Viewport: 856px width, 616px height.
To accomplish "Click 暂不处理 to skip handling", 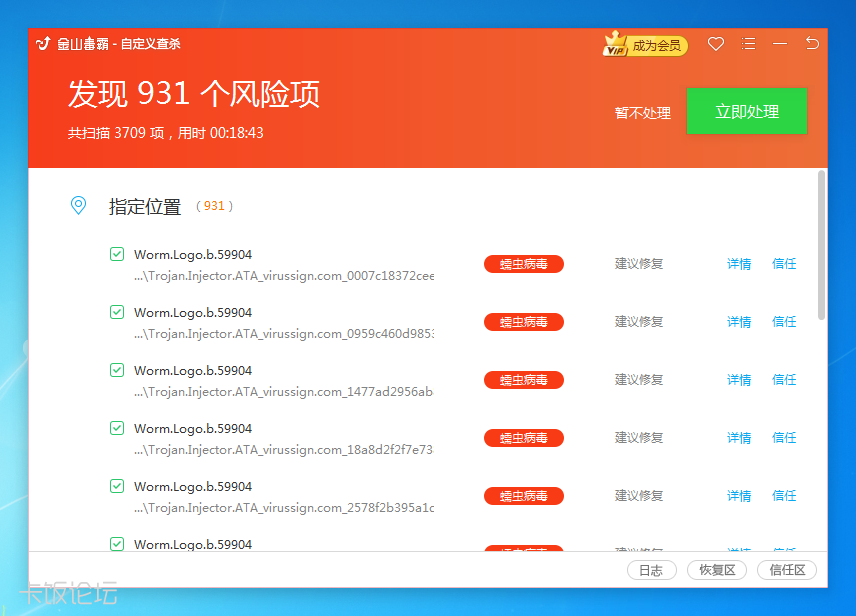I will (x=642, y=113).
